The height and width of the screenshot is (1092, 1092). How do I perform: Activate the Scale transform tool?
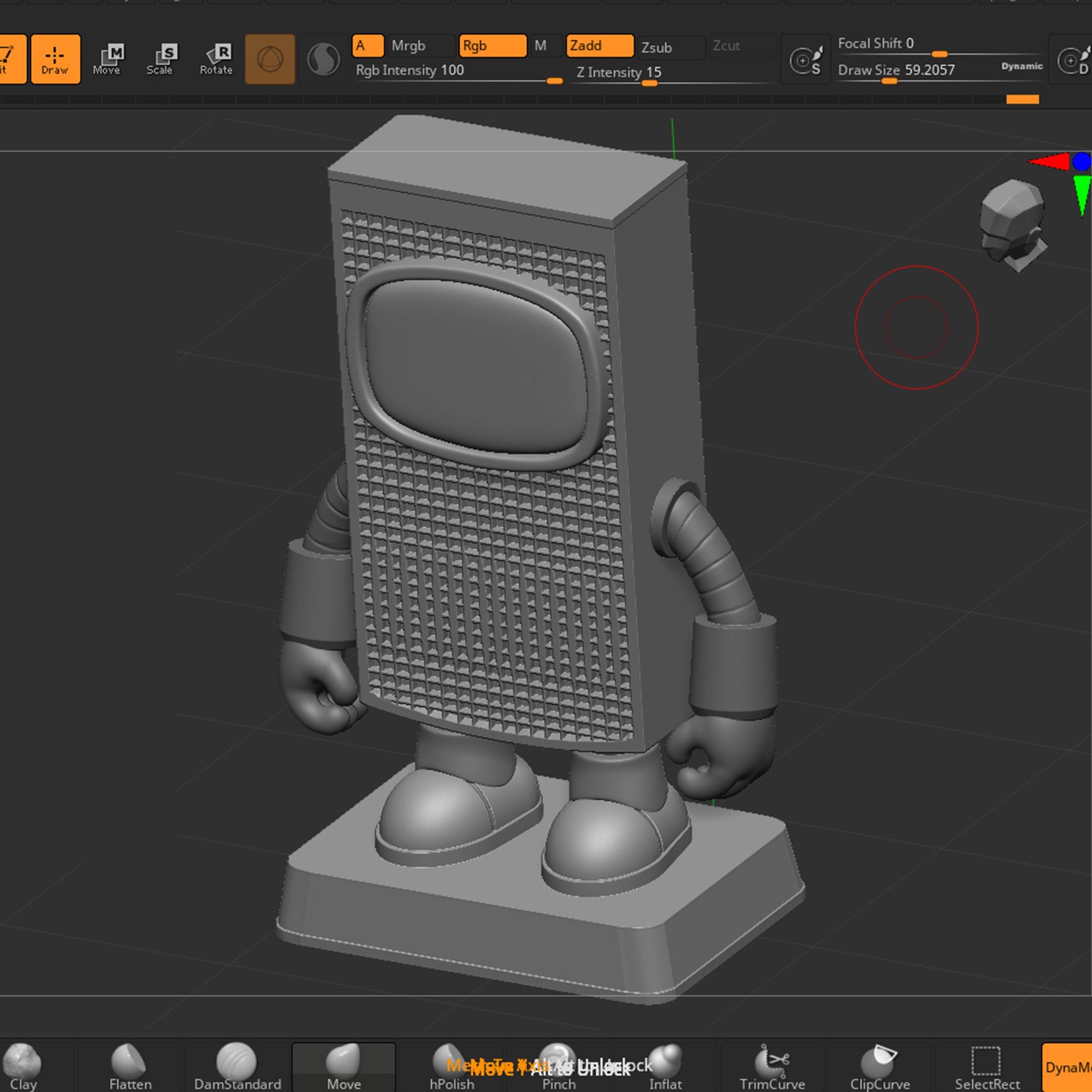coord(160,59)
